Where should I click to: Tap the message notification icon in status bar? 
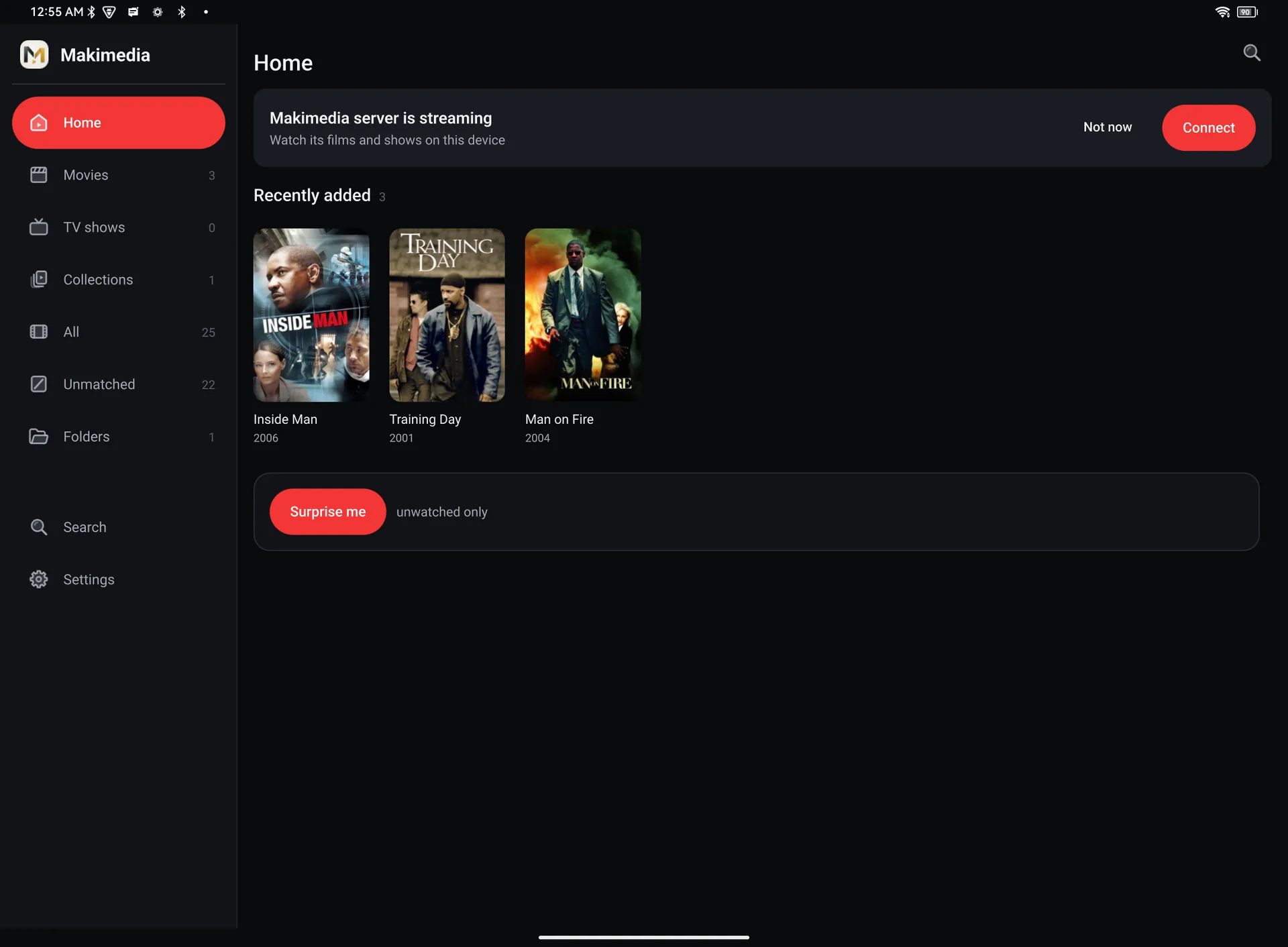(133, 12)
